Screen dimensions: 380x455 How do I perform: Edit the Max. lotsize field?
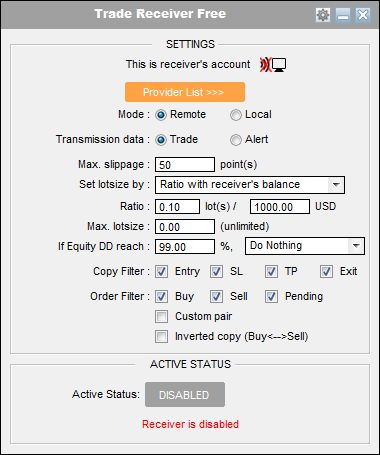(x=185, y=227)
